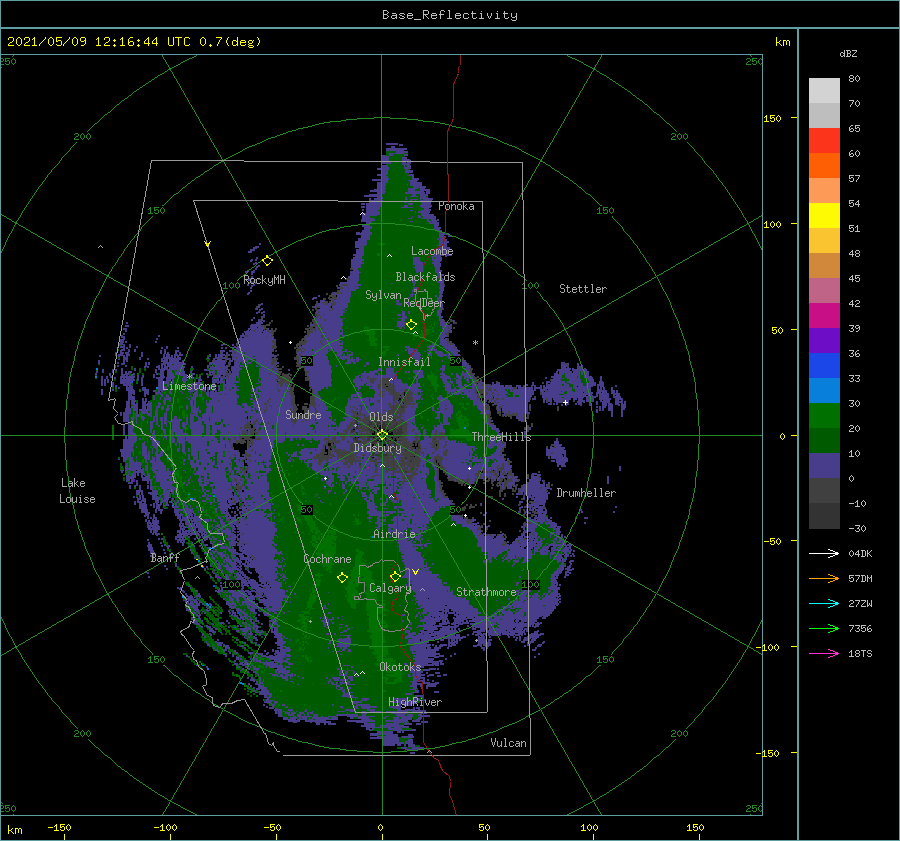Click the km label at top right

(x=782, y=42)
